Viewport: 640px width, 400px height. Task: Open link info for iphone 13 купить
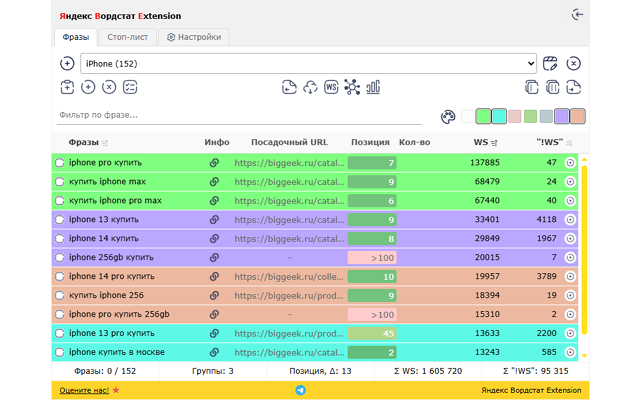coord(214,220)
